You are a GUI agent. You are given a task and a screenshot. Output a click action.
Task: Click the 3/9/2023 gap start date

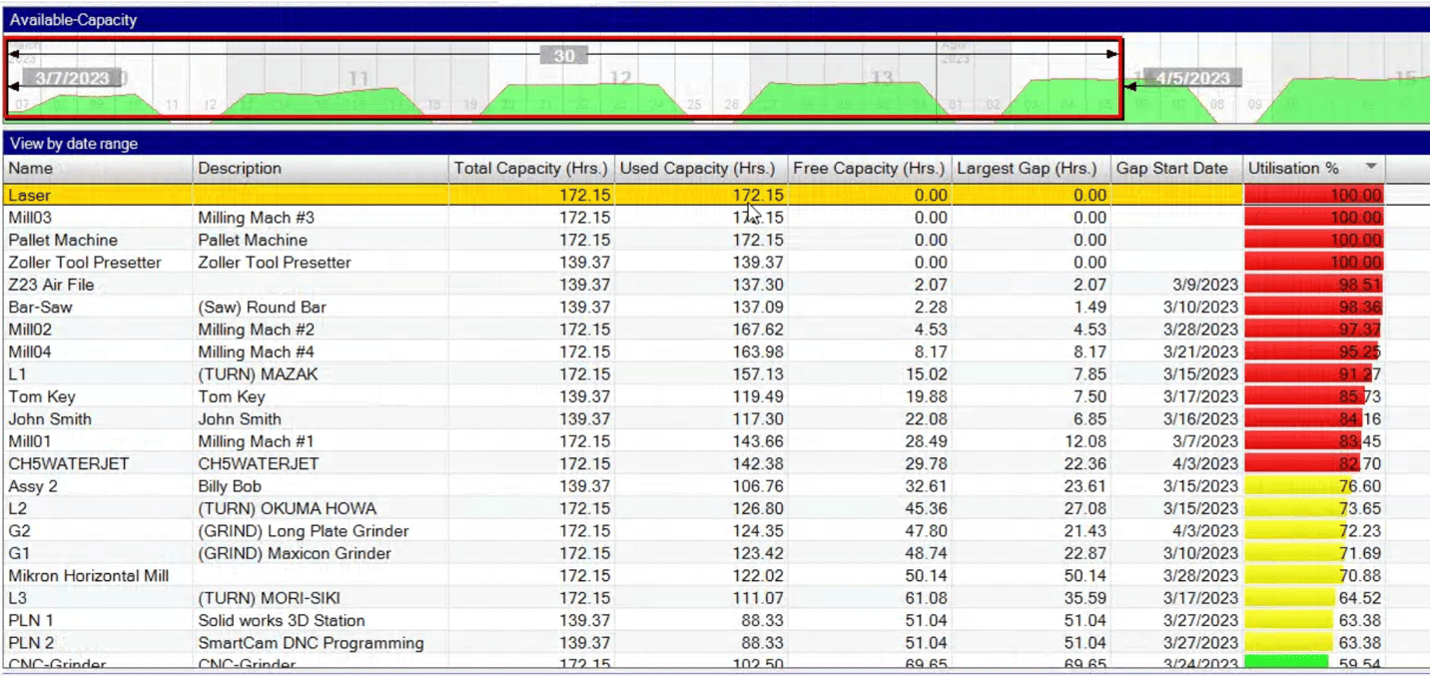1205,285
